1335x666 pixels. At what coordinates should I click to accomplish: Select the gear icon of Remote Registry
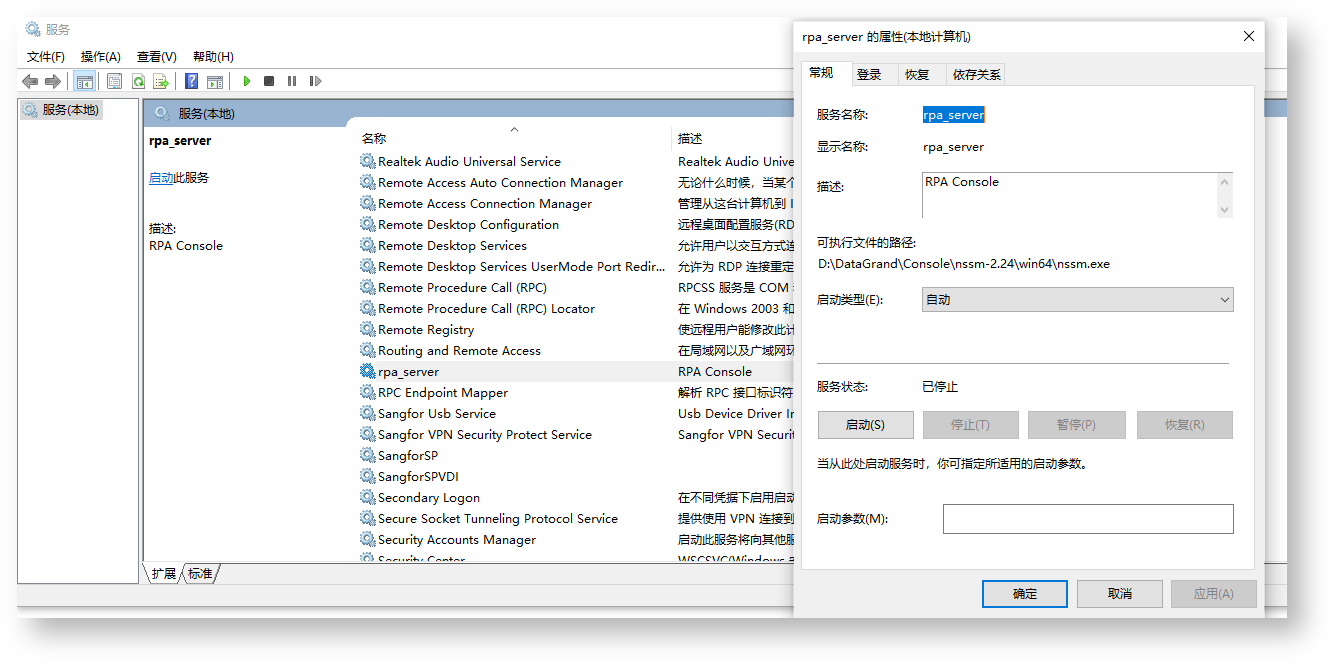pyautogui.click(x=368, y=329)
